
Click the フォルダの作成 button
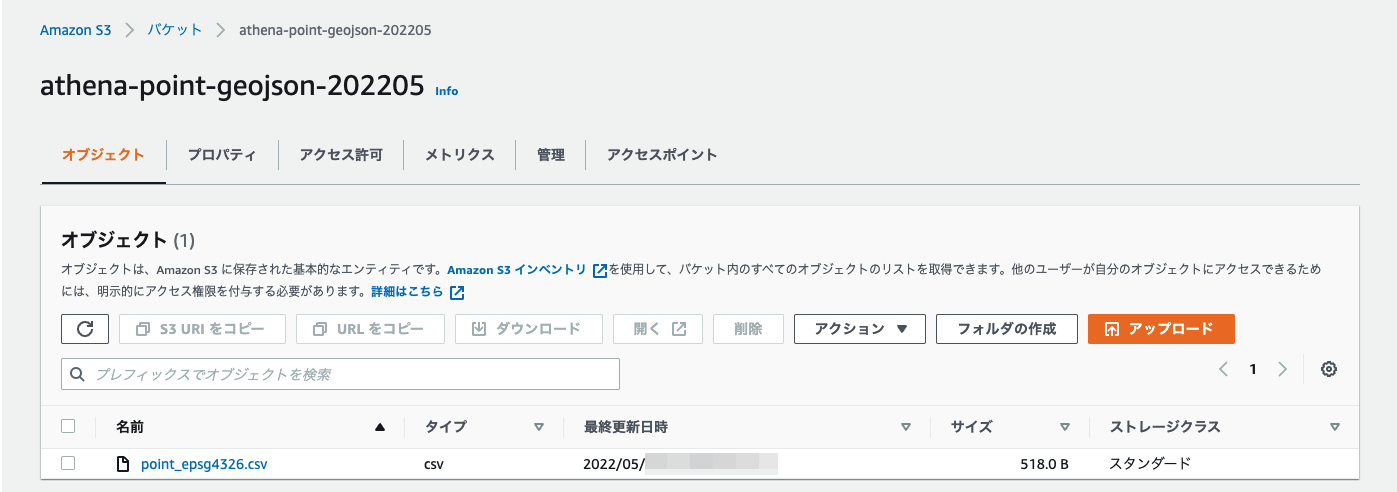tap(1007, 329)
